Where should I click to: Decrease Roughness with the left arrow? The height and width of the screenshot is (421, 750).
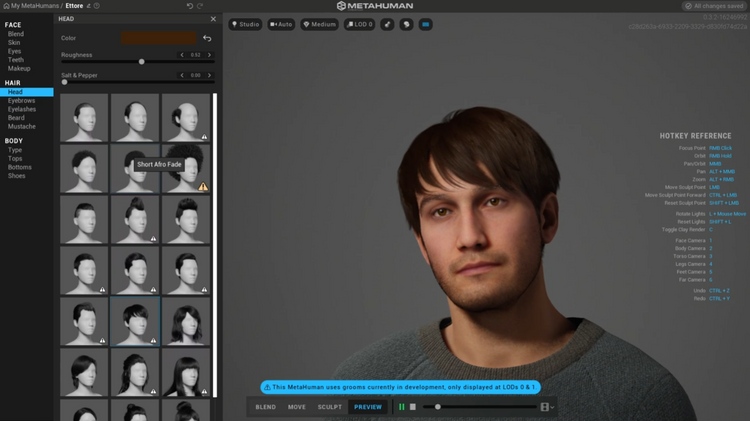coord(182,55)
